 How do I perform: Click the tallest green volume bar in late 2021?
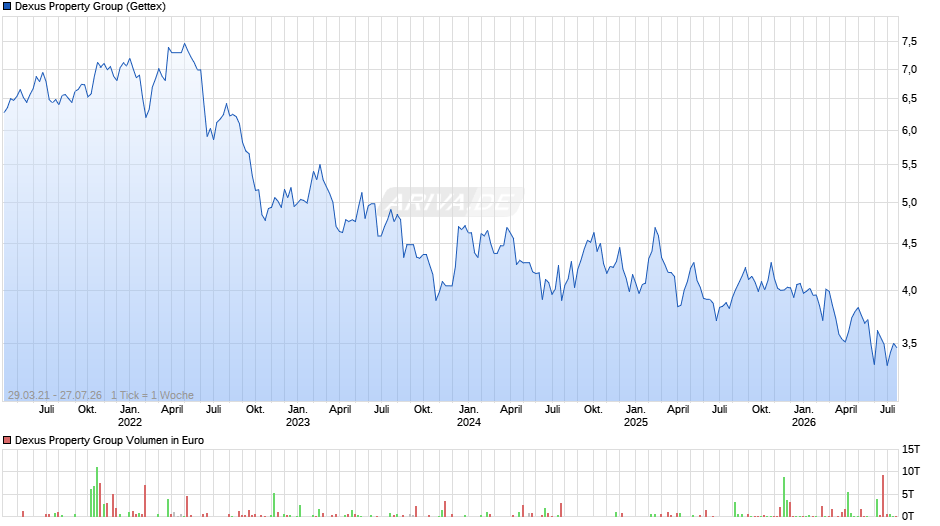point(97,492)
